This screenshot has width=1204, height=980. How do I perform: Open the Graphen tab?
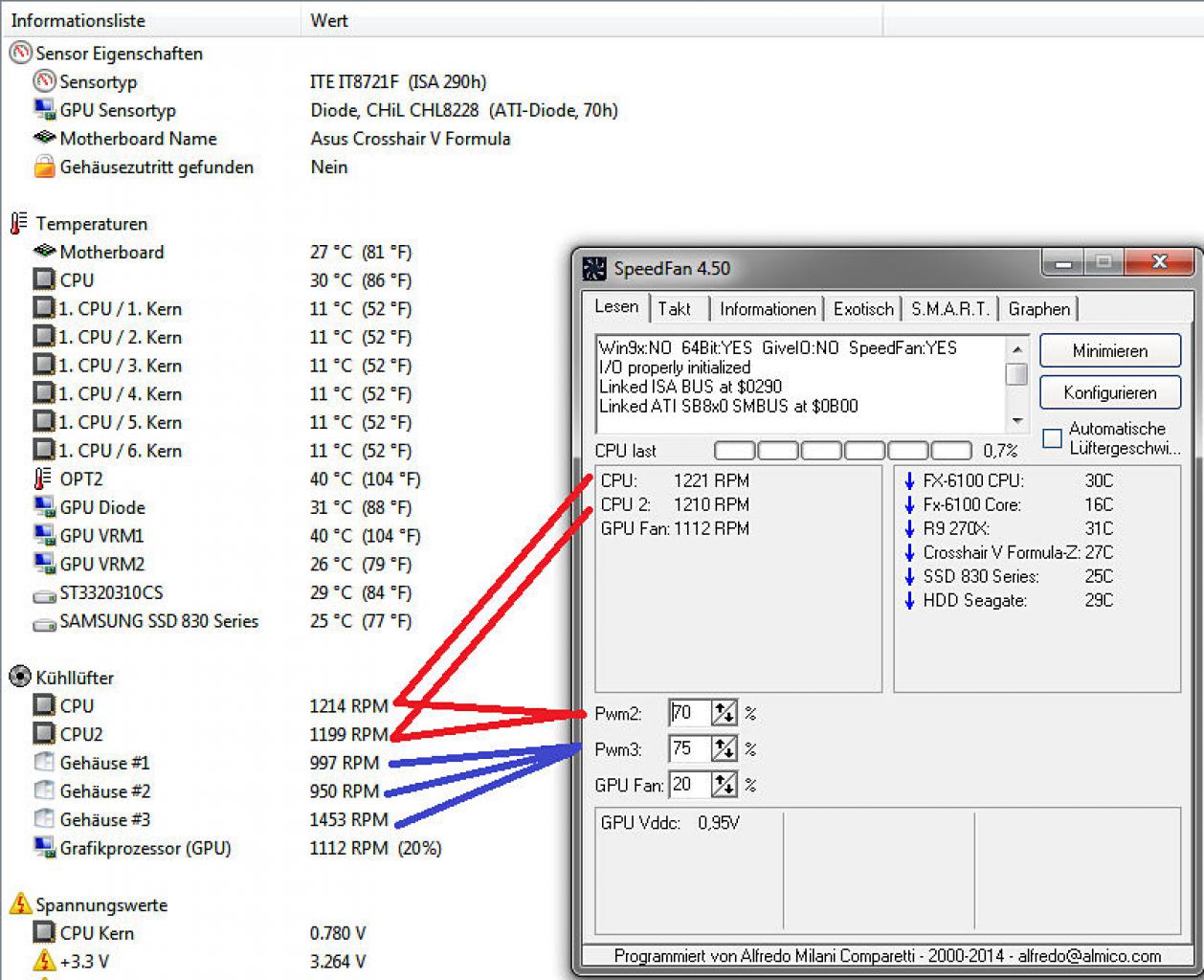(x=1039, y=308)
